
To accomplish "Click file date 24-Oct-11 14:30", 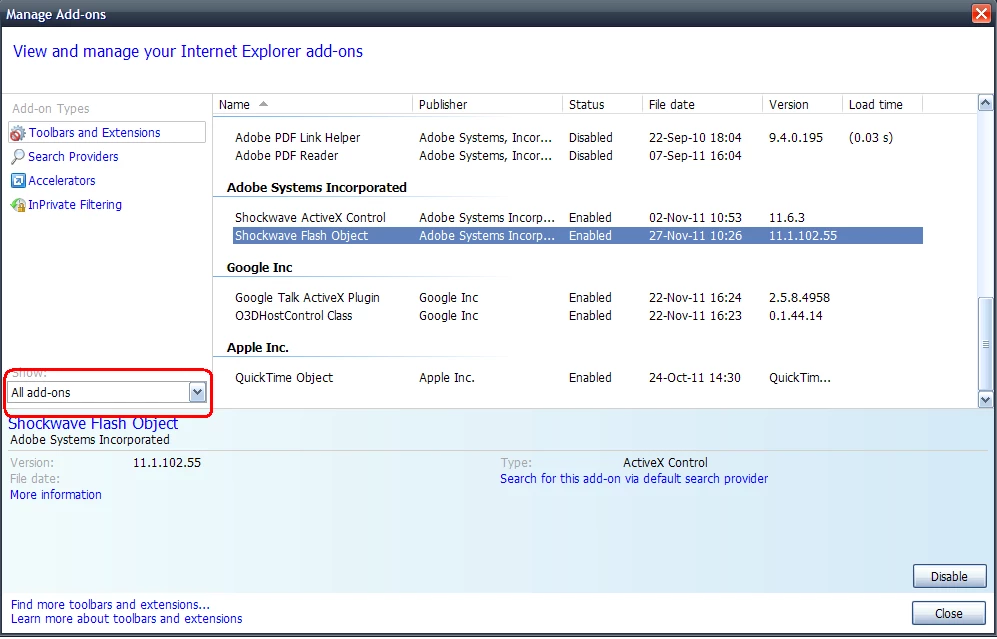I will [x=694, y=378].
